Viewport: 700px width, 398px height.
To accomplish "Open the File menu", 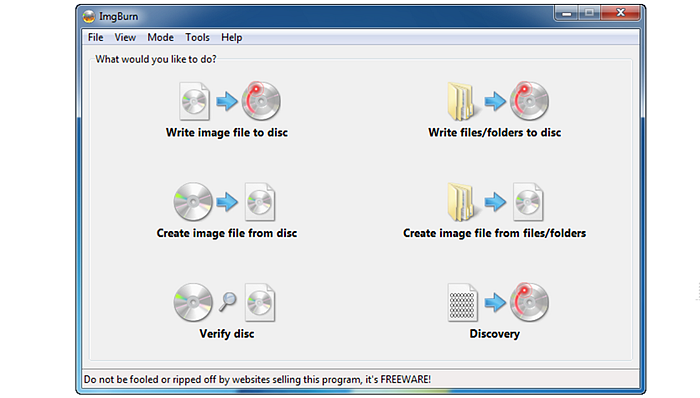I will 96,37.
